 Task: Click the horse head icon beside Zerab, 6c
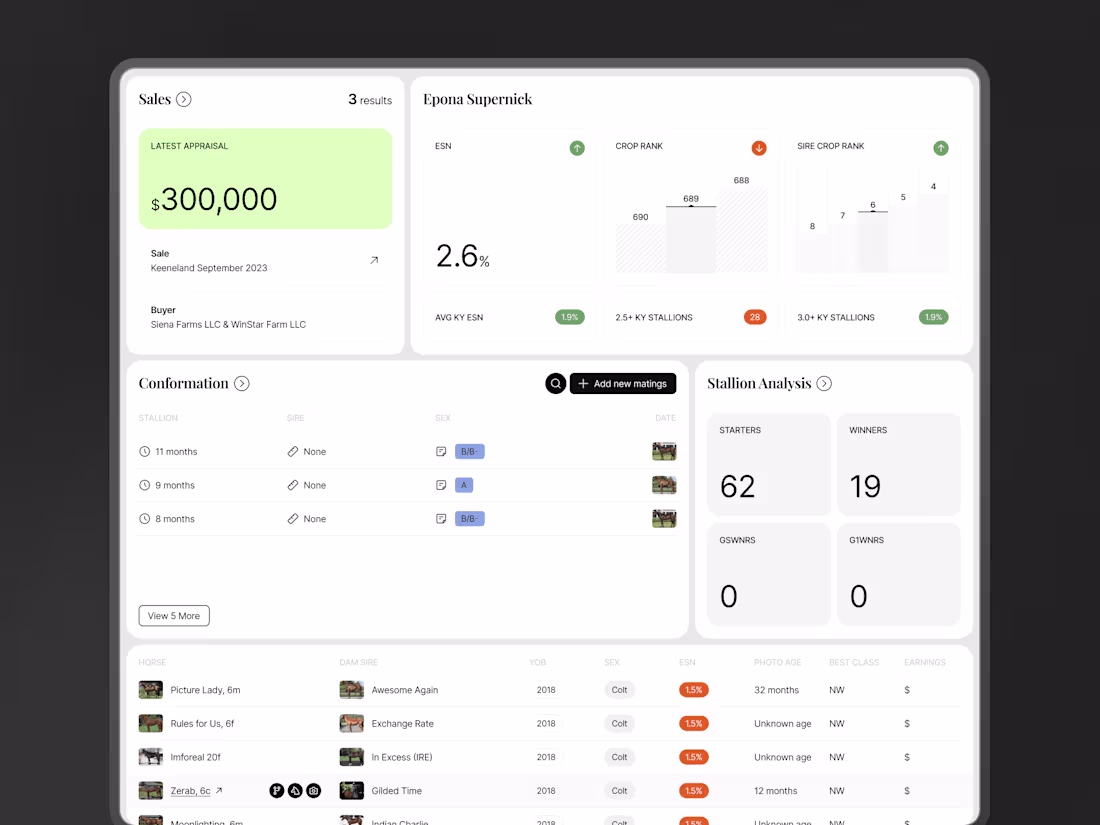tap(295, 790)
